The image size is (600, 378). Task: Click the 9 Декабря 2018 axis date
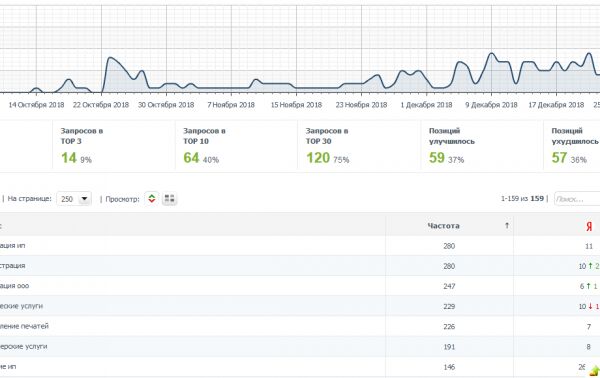491,104
